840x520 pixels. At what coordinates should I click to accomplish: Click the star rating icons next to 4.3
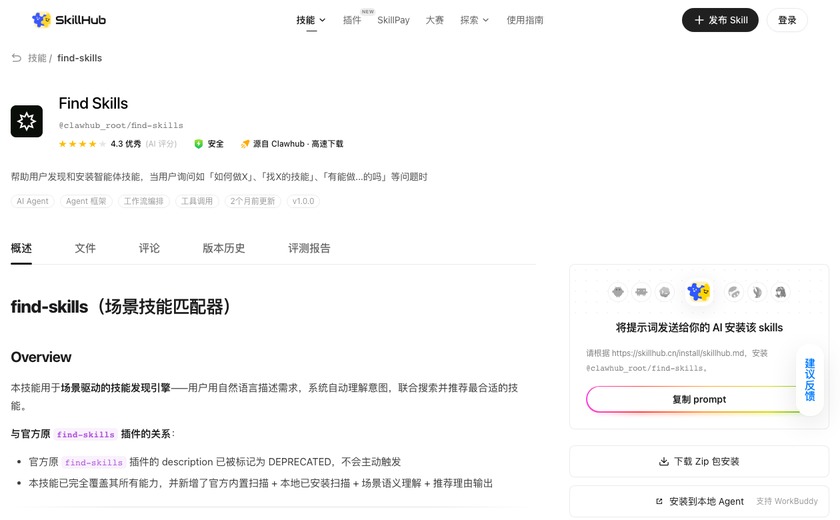82,144
